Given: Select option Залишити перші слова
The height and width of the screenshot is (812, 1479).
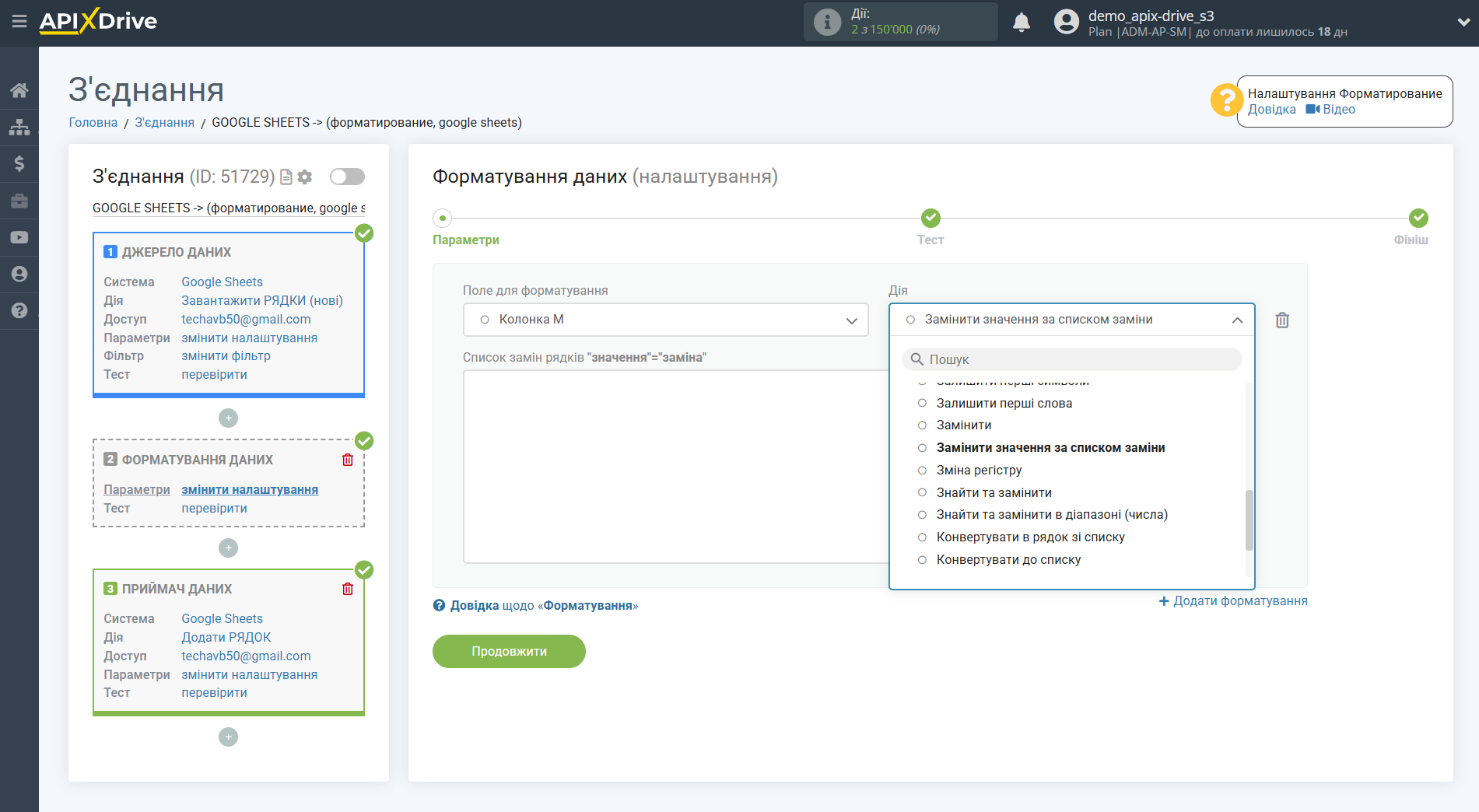Looking at the screenshot, I should [x=1004, y=403].
